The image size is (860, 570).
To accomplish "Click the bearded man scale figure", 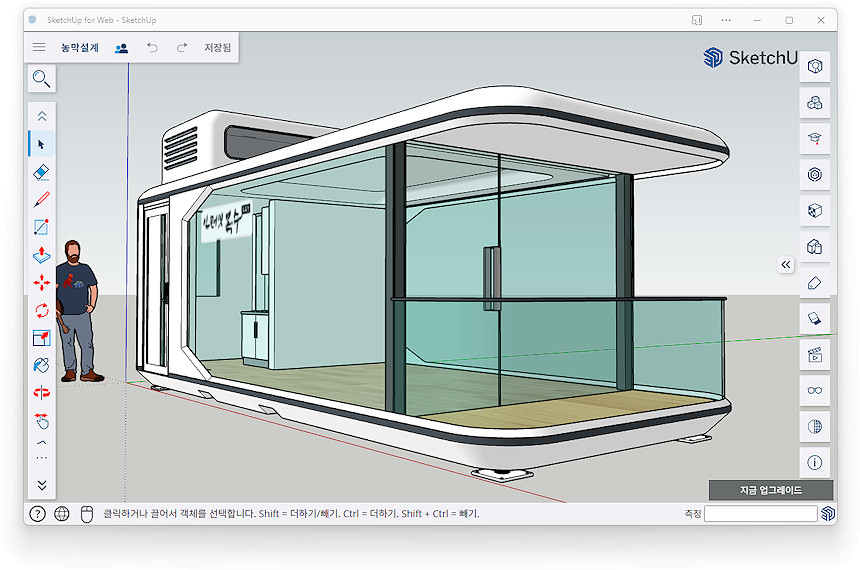I will click(77, 311).
